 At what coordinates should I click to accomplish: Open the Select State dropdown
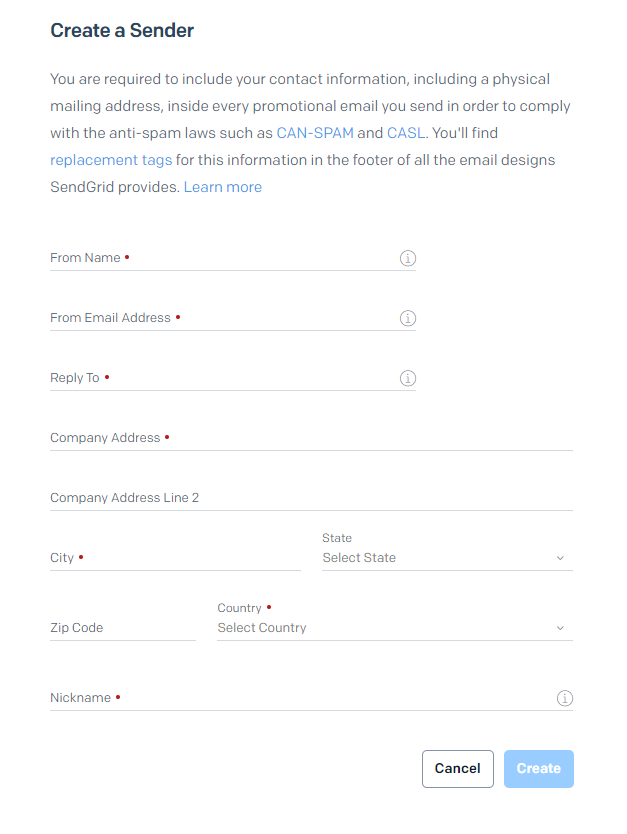coord(440,558)
